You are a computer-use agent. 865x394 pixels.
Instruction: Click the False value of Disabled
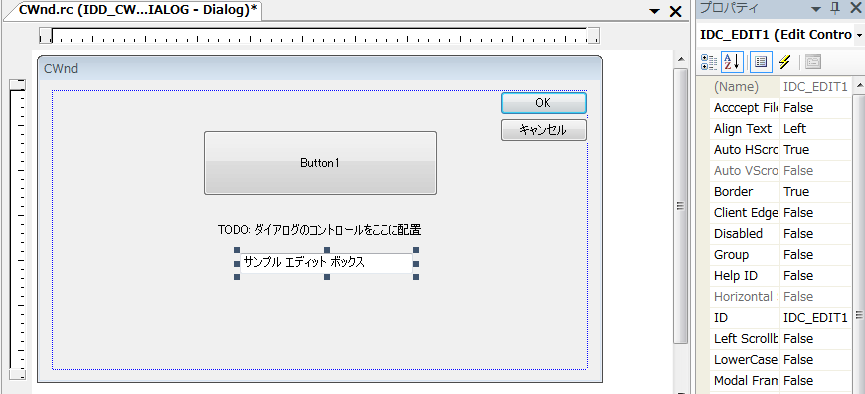coord(798,233)
